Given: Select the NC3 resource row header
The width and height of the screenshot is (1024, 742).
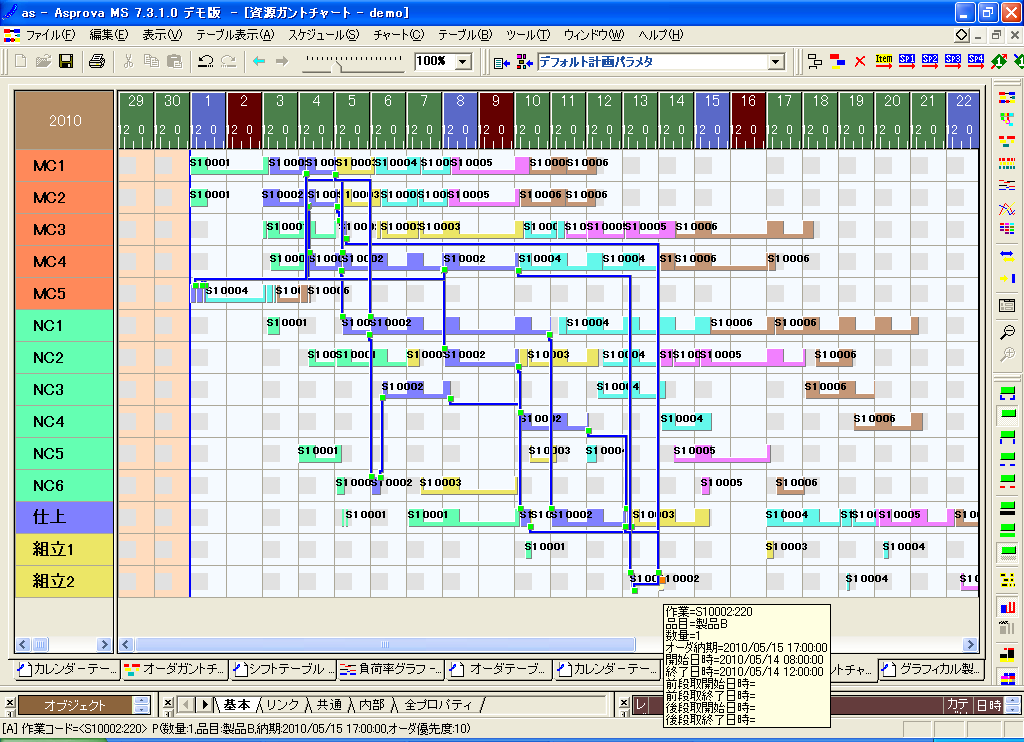Looking at the screenshot, I should coord(64,390).
